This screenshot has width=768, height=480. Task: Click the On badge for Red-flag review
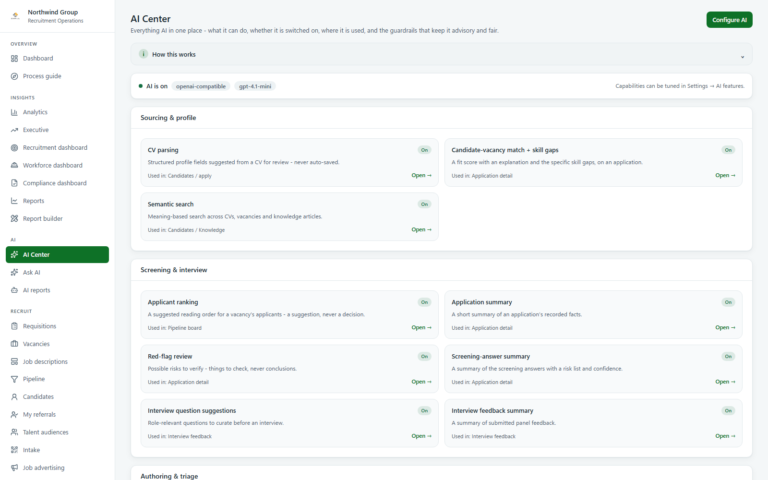[x=424, y=357]
